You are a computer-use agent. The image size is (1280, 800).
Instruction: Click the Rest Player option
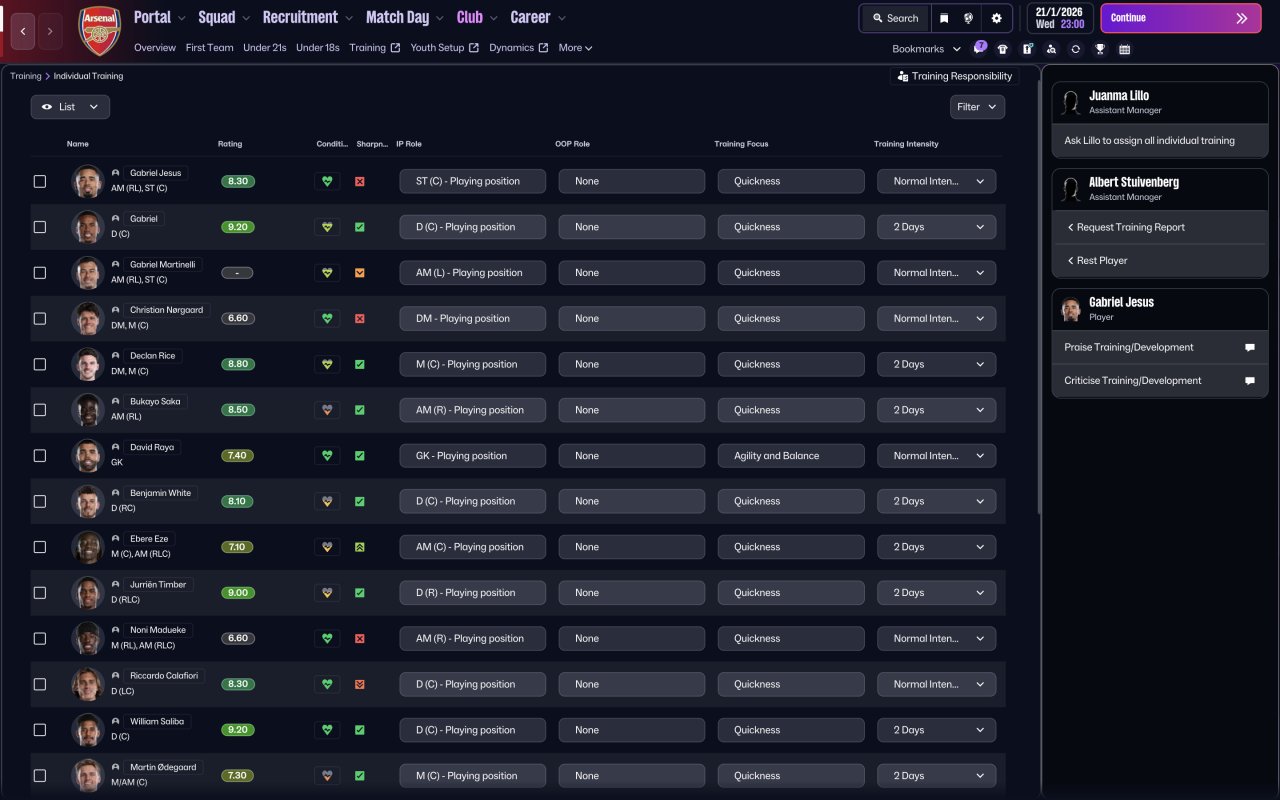point(1160,261)
